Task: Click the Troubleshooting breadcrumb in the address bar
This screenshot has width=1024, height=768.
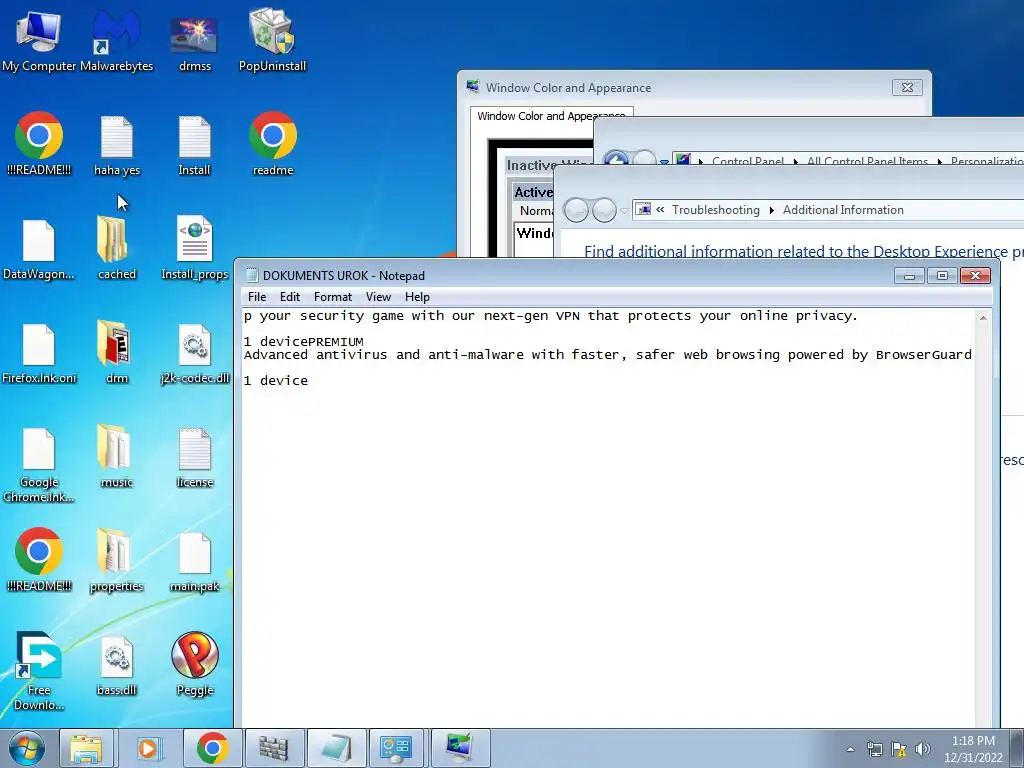Action: [716, 210]
